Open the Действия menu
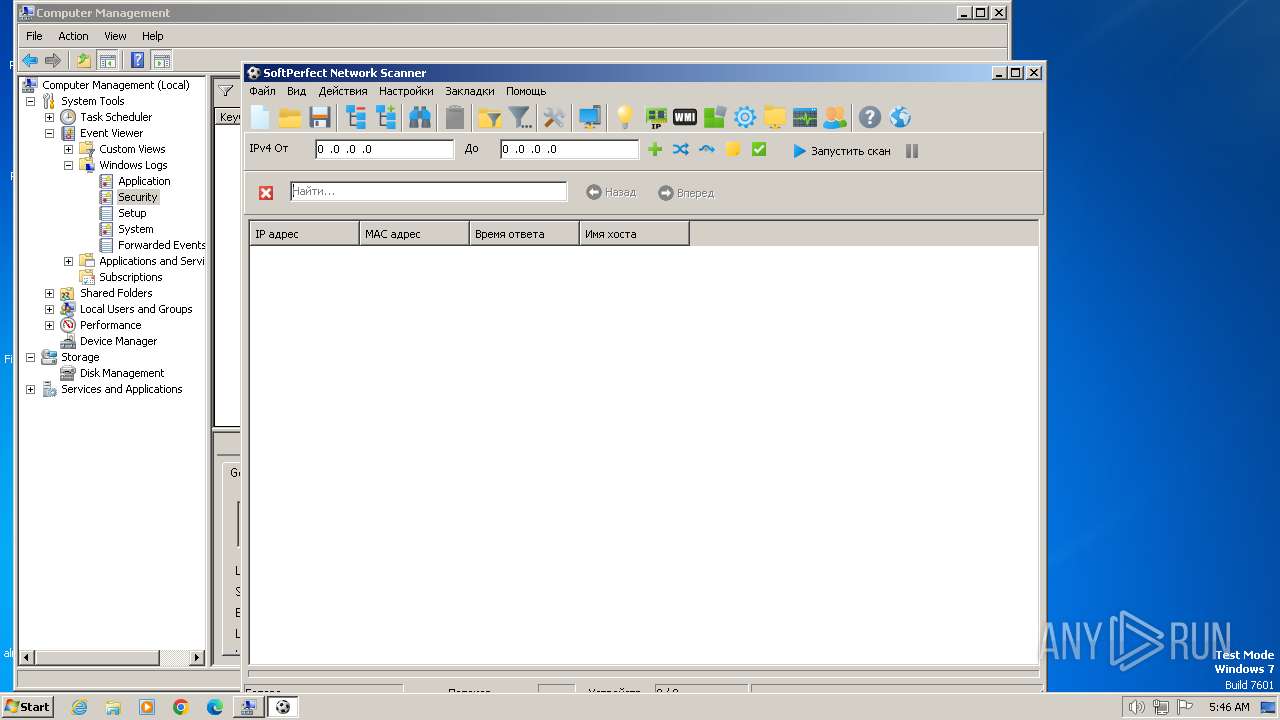 [343, 91]
